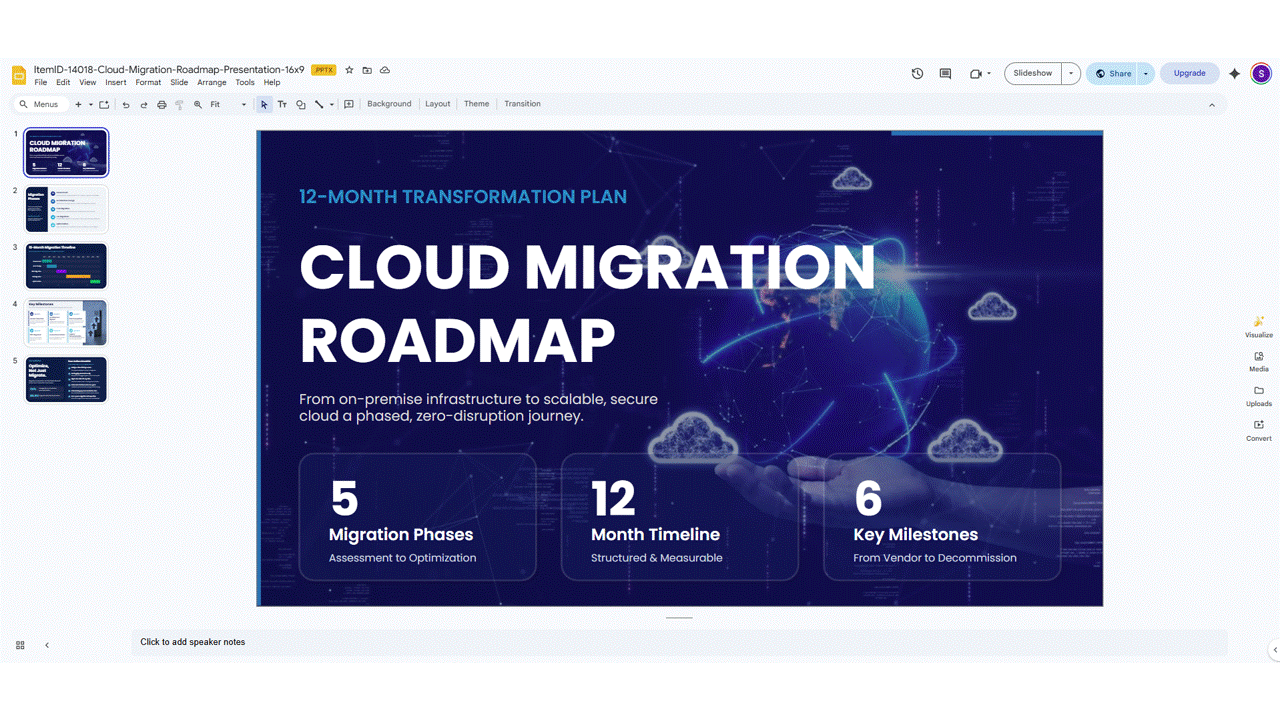
Task: Select slide 3 timeline thumbnail
Action: (x=66, y=266)
